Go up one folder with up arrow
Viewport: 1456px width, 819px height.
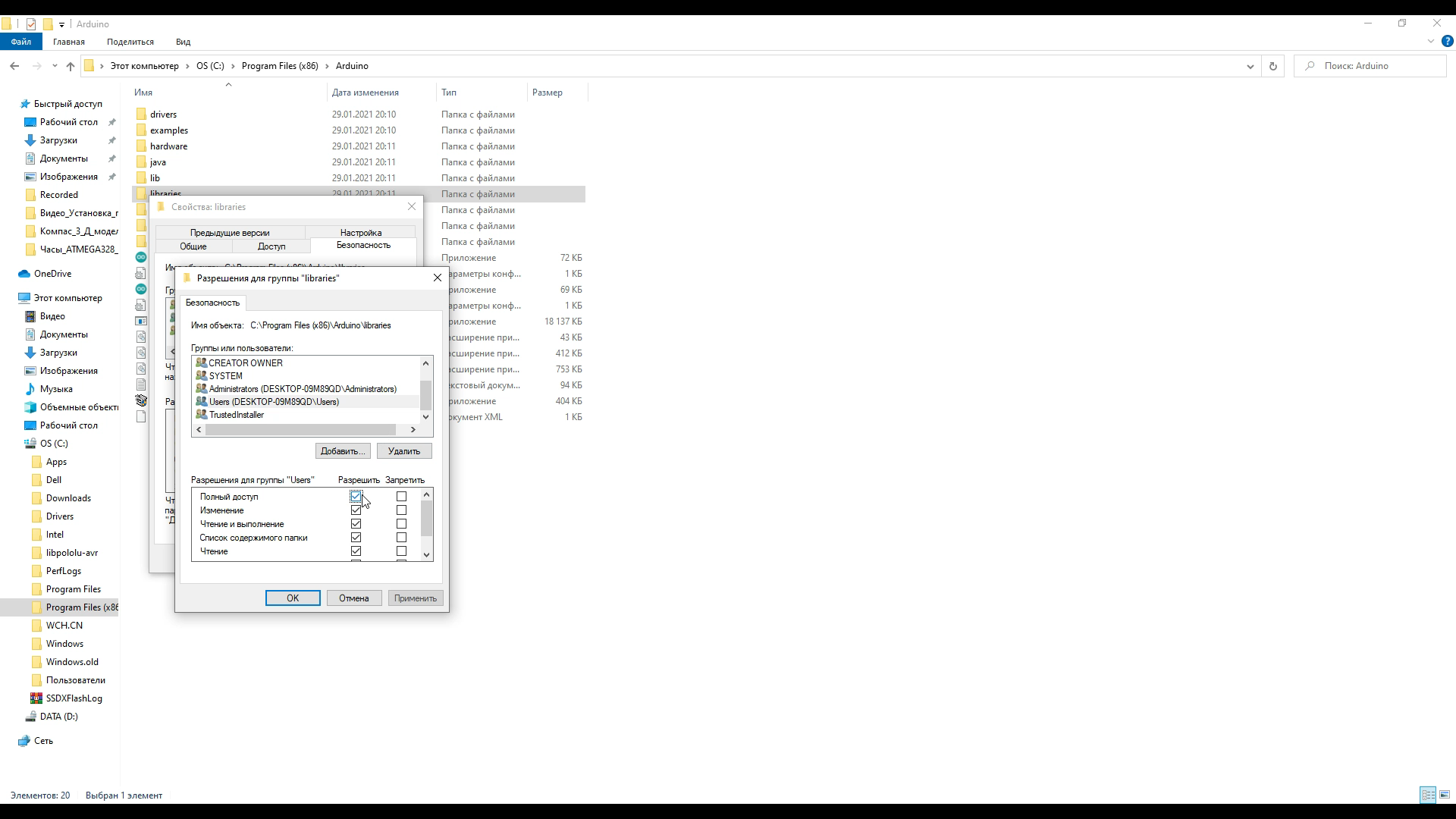click(x=71, y=67)
